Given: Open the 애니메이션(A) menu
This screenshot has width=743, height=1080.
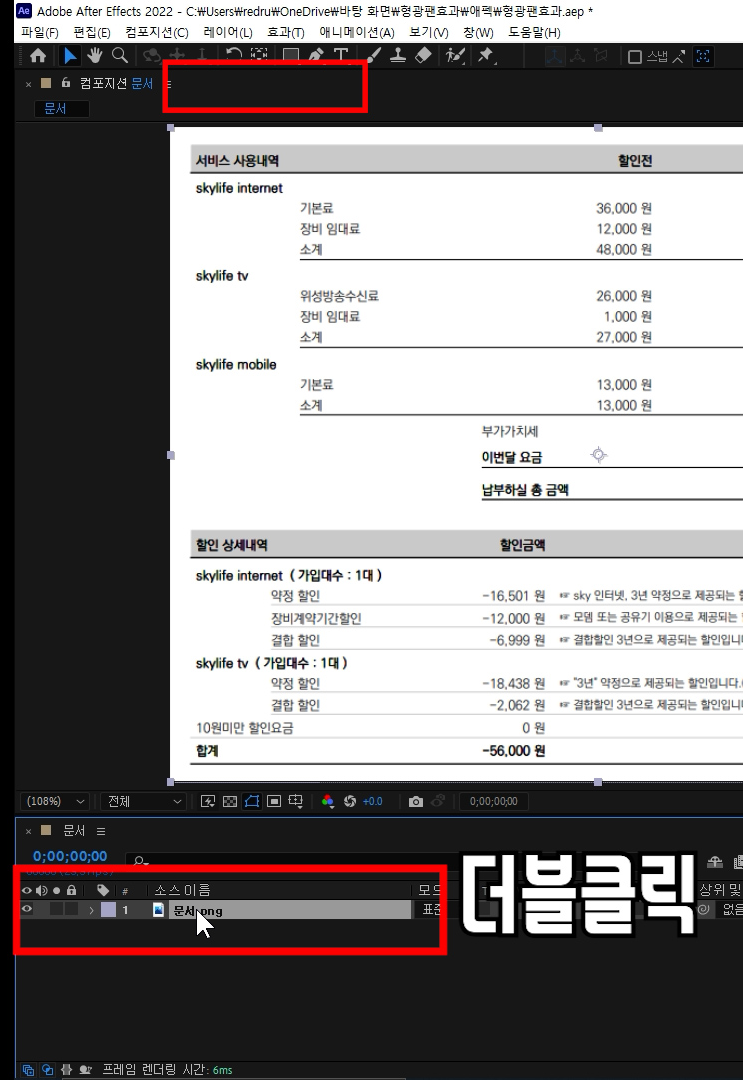Looking at the screenshot, I should tap(357, 32).
